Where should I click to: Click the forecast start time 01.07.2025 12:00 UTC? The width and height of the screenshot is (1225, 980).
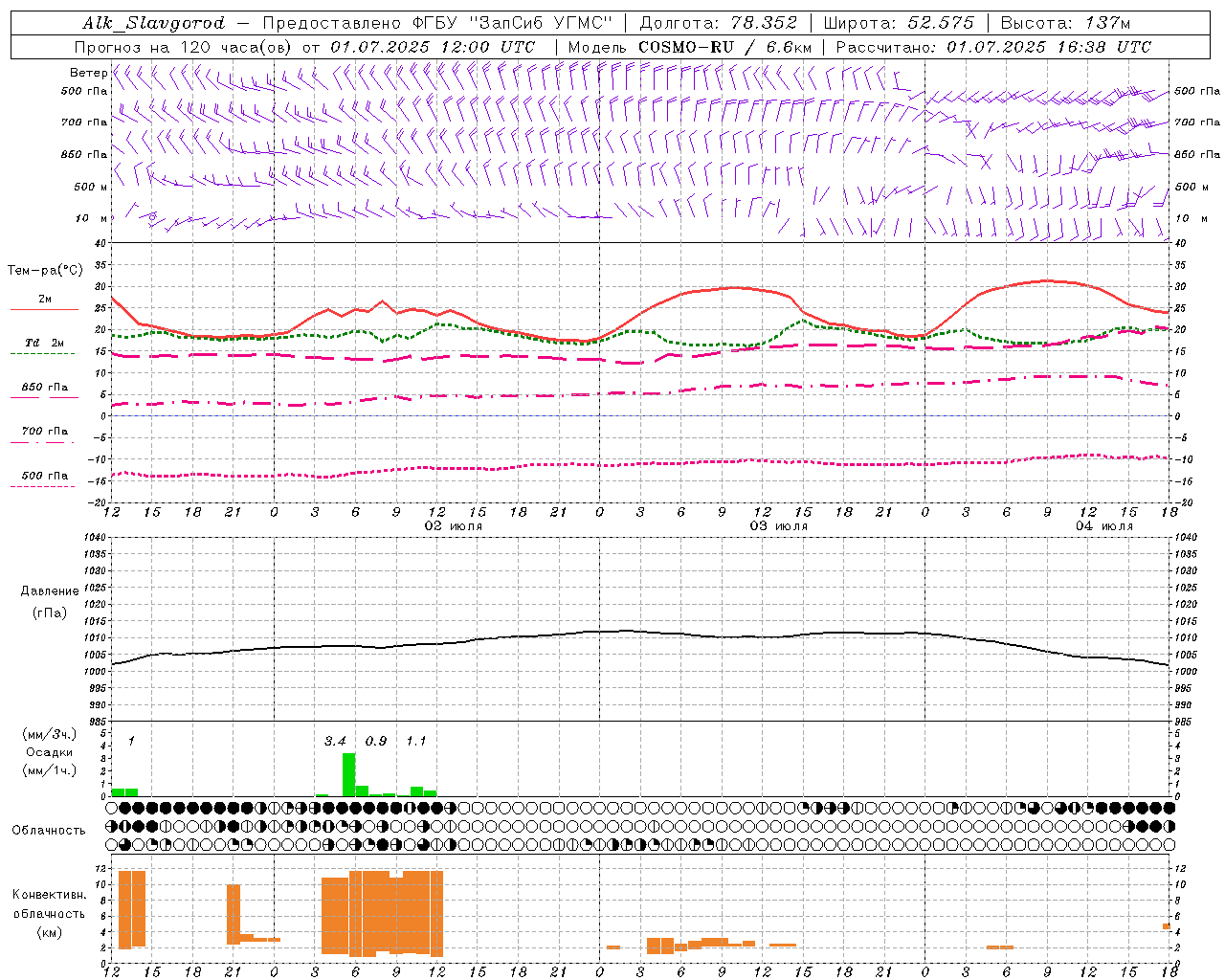coord(433,47)
